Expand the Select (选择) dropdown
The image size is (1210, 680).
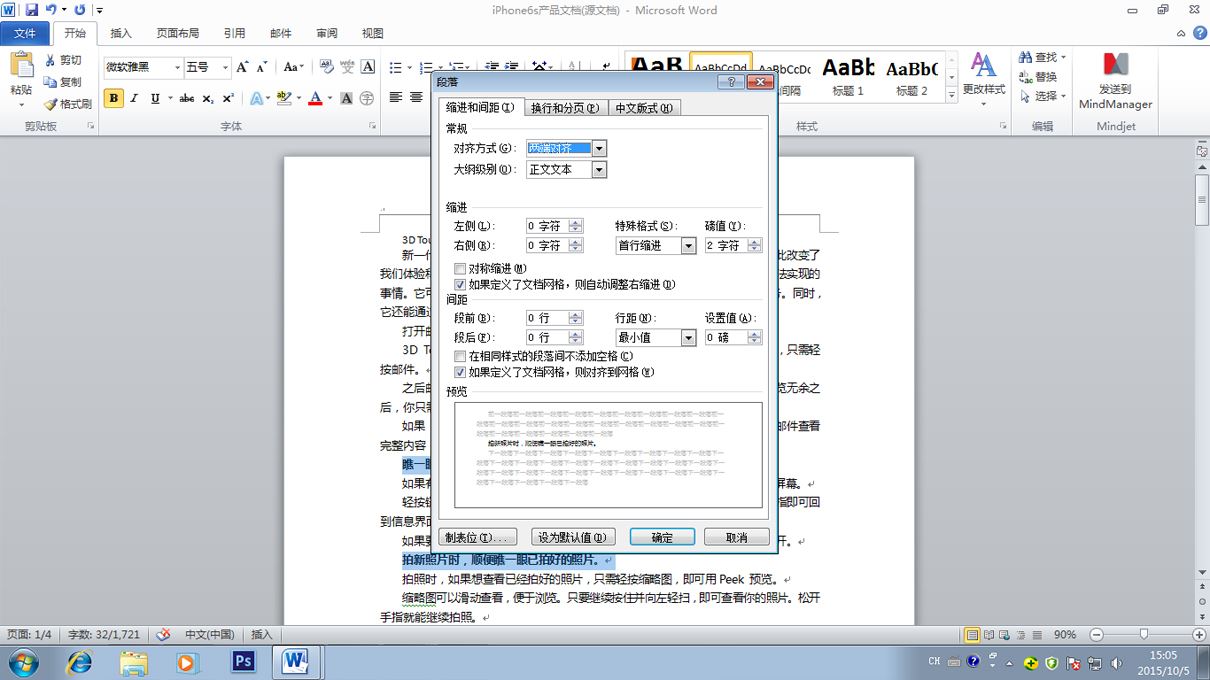[x=1064, y=96]
